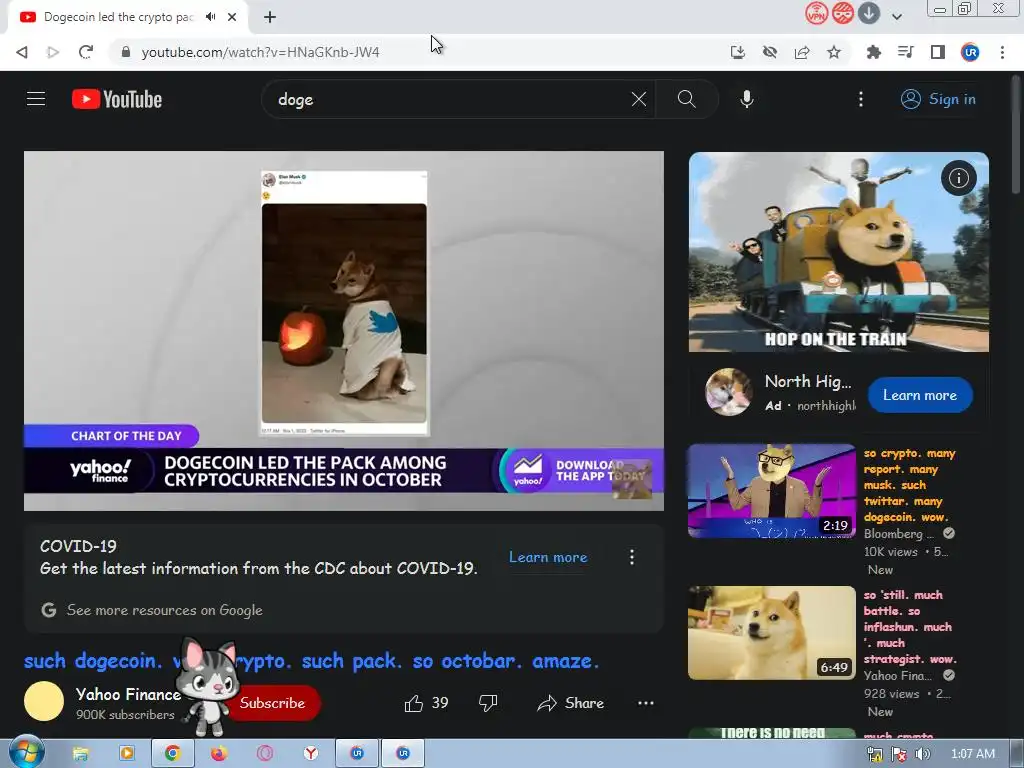Click Learn more on North Highland ad
This screenshot has height=768, width=1024.
tap(920, 395)
